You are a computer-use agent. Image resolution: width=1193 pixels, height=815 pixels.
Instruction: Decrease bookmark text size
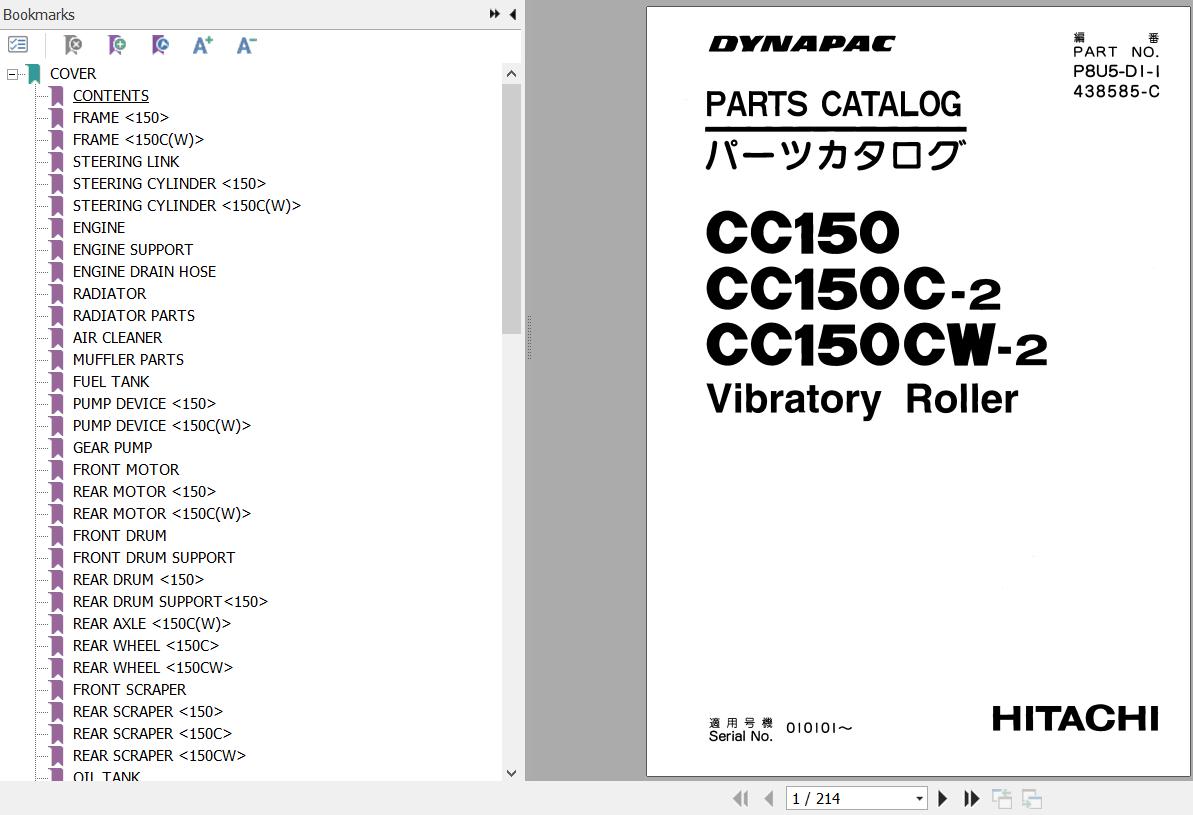[246, 45]
